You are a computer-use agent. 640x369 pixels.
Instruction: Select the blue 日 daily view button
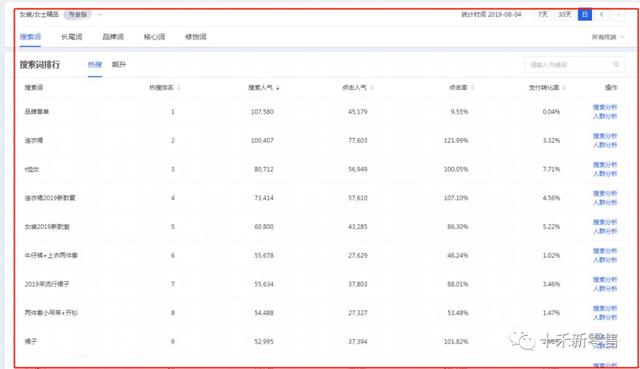pos(585,15)
